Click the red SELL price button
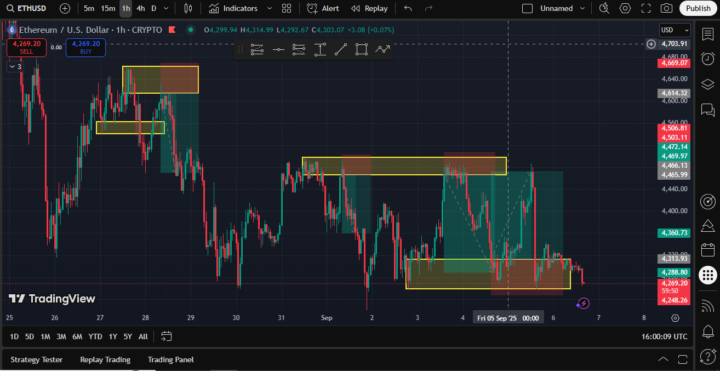 click(x=26, y=47)
